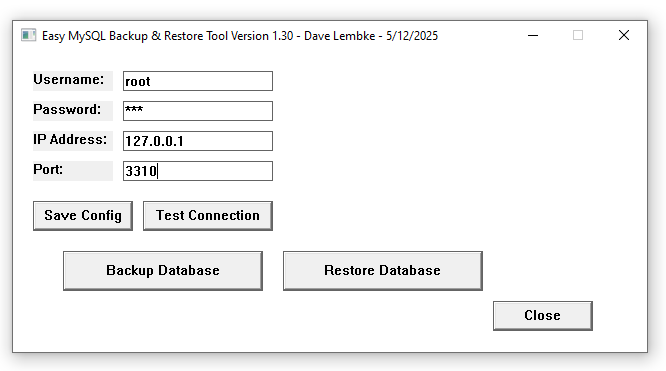Image resolution: width=666 pixels, height=371 pixels.
Task: Close the window using the title bar X
Action: [x=624, y=35]
